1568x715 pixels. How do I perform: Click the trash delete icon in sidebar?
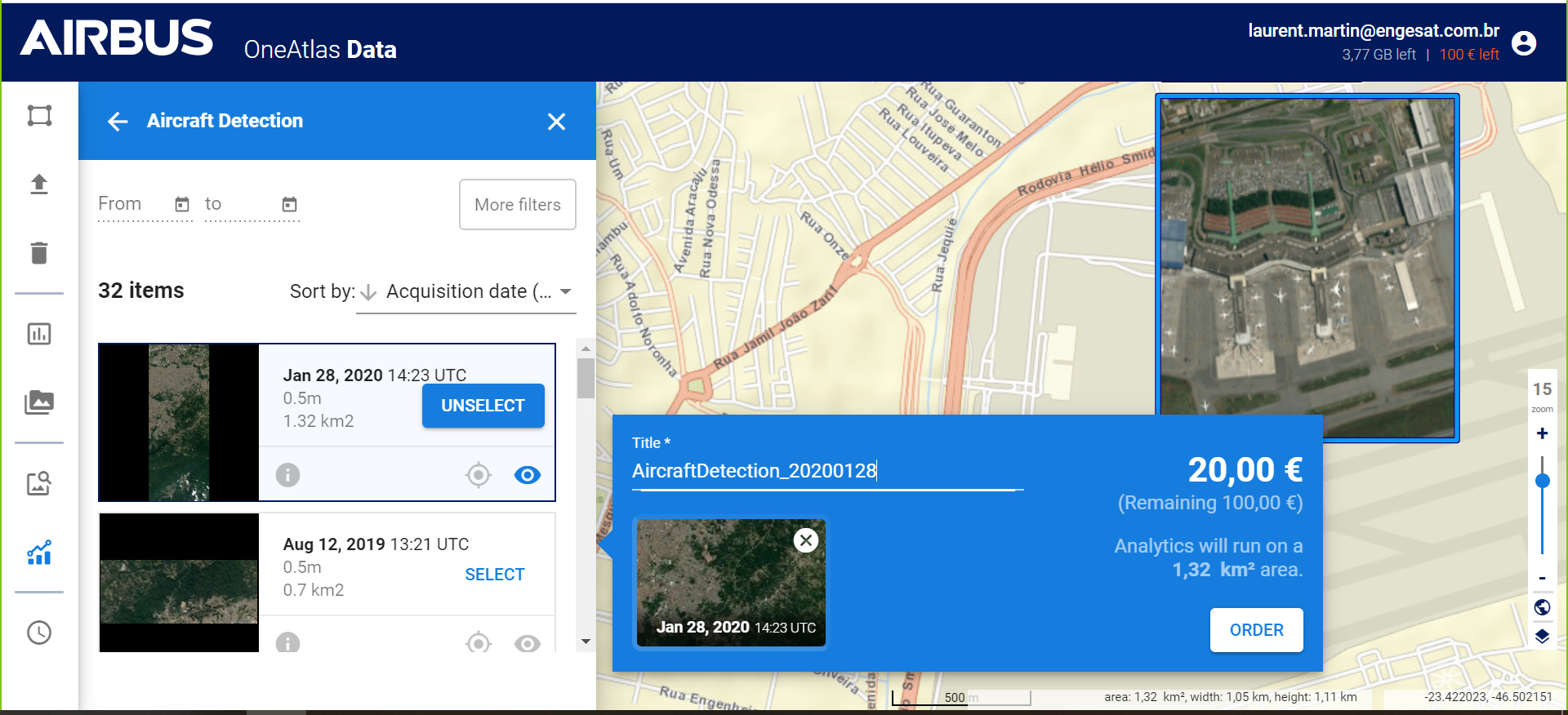point(39,253)
